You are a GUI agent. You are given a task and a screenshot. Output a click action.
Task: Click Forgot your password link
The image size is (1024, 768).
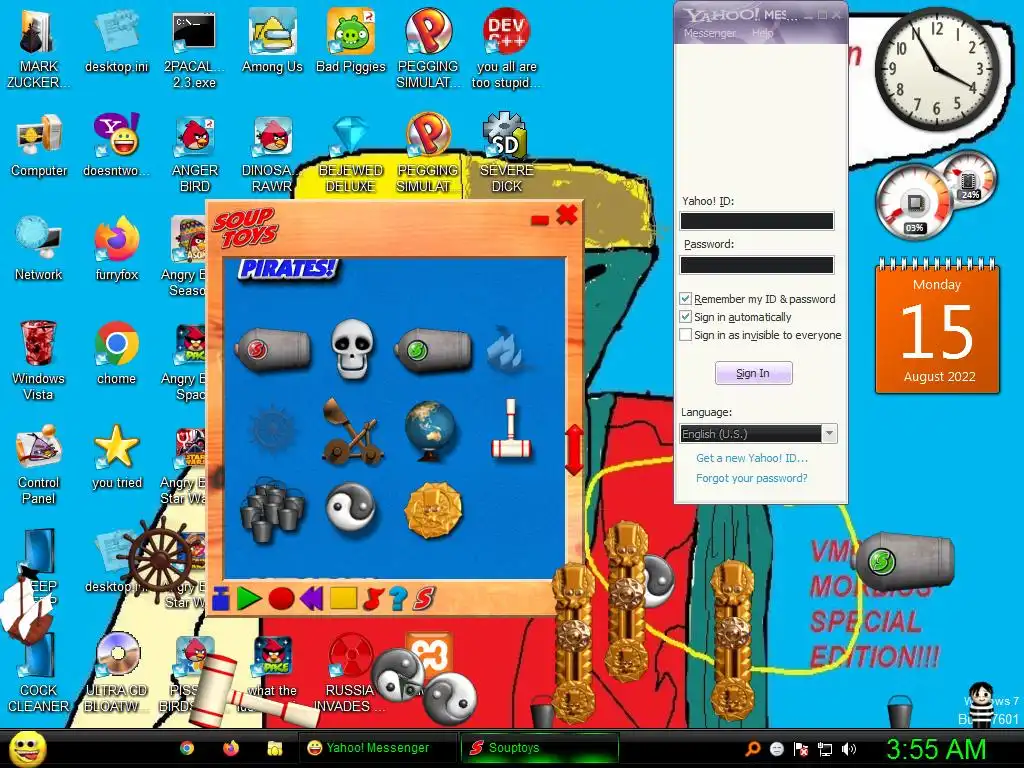752,478
